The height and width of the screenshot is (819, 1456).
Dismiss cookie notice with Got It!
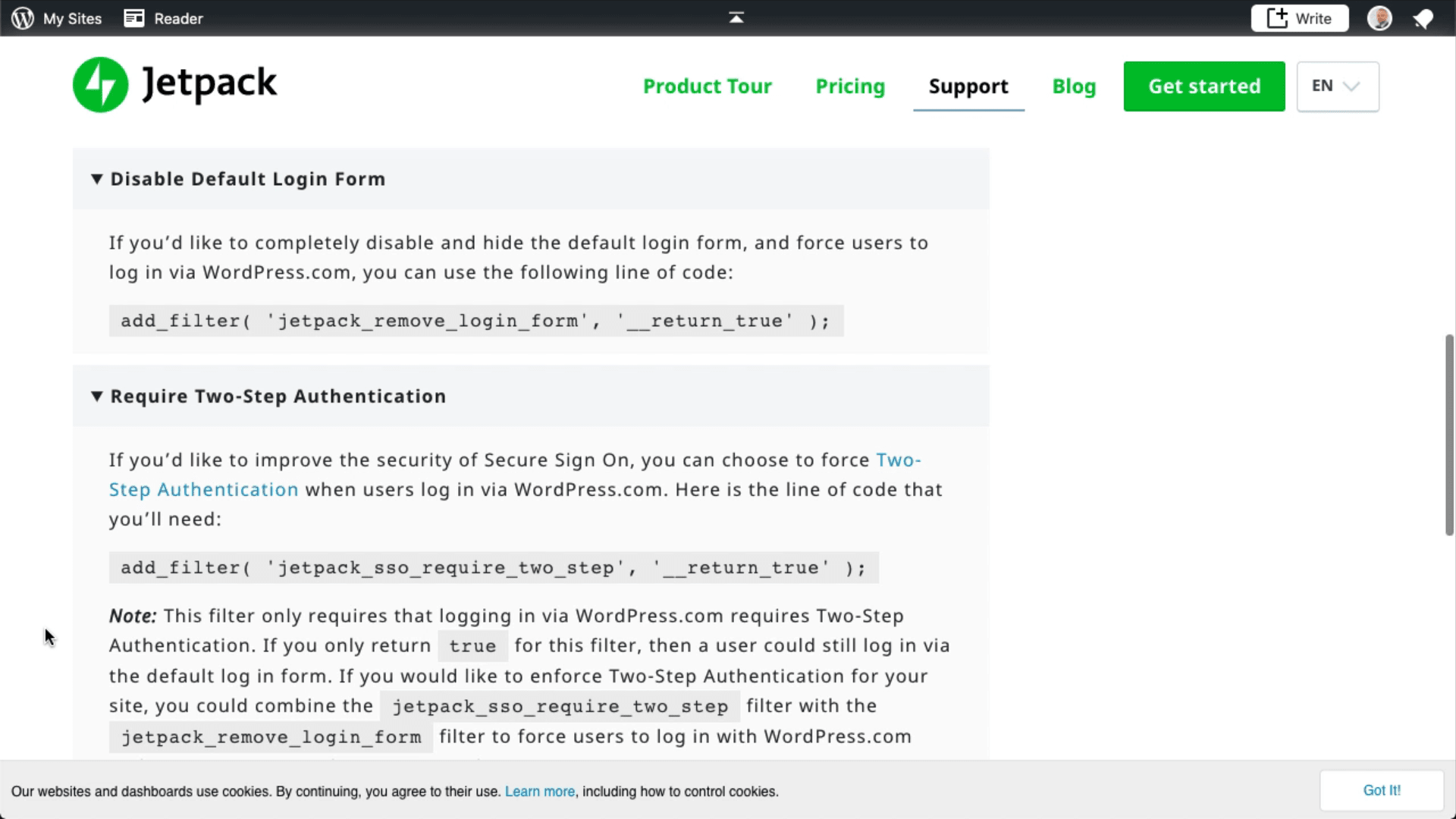pos(1382,790)
